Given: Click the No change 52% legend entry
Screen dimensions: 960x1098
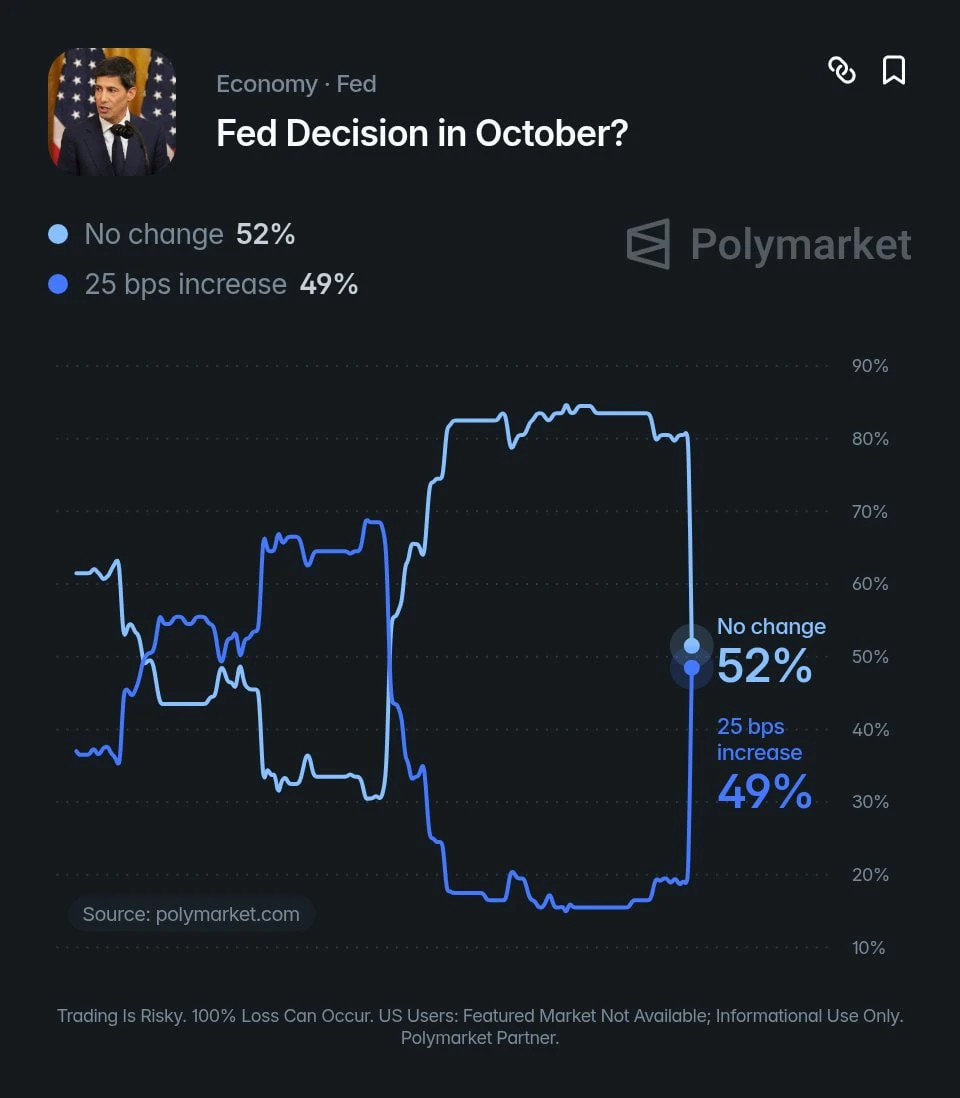Looking at the screenshot, I should coord(172,235).
